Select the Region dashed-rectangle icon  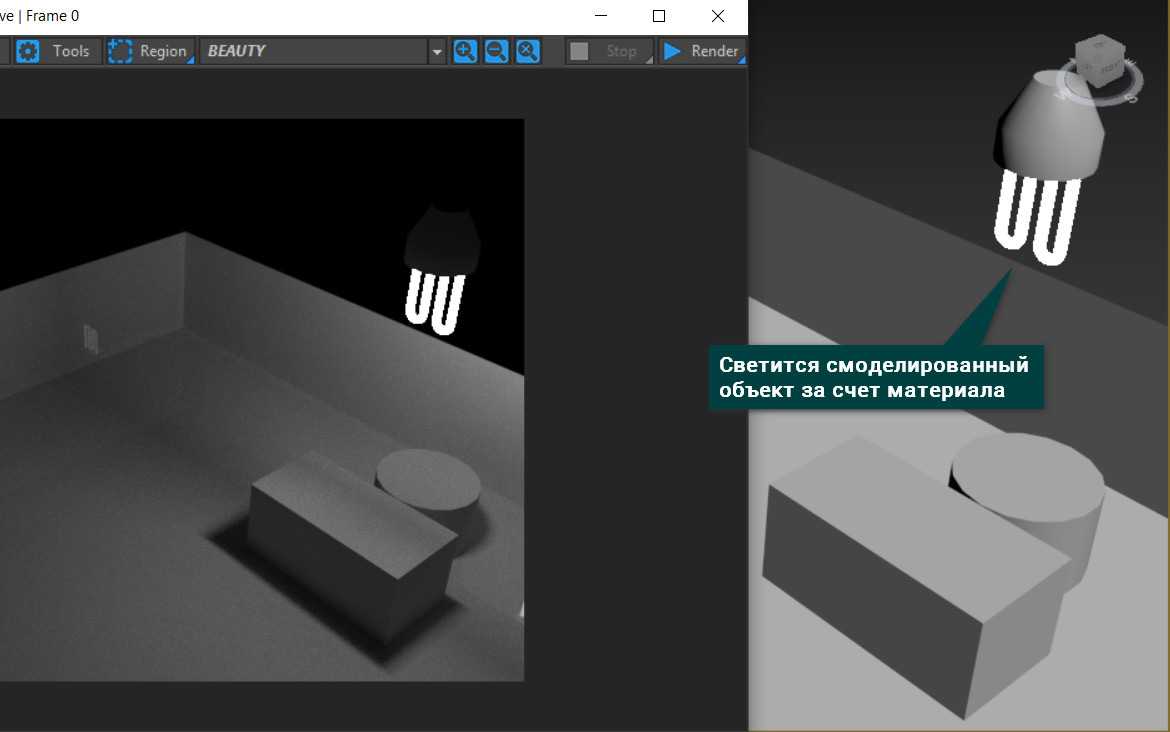coord(121,51)
